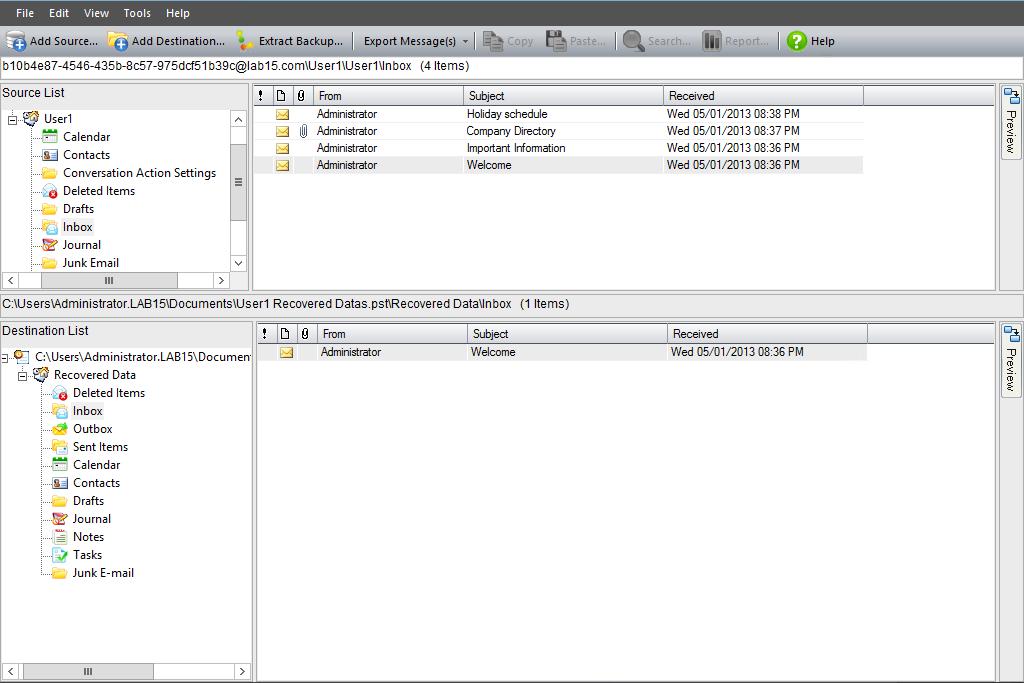Image resolution: width=1024 pixels, height=683 pixels.
Task: Open the Export Message(s) dropdown arrow
Action: click(x=465, y=41)
